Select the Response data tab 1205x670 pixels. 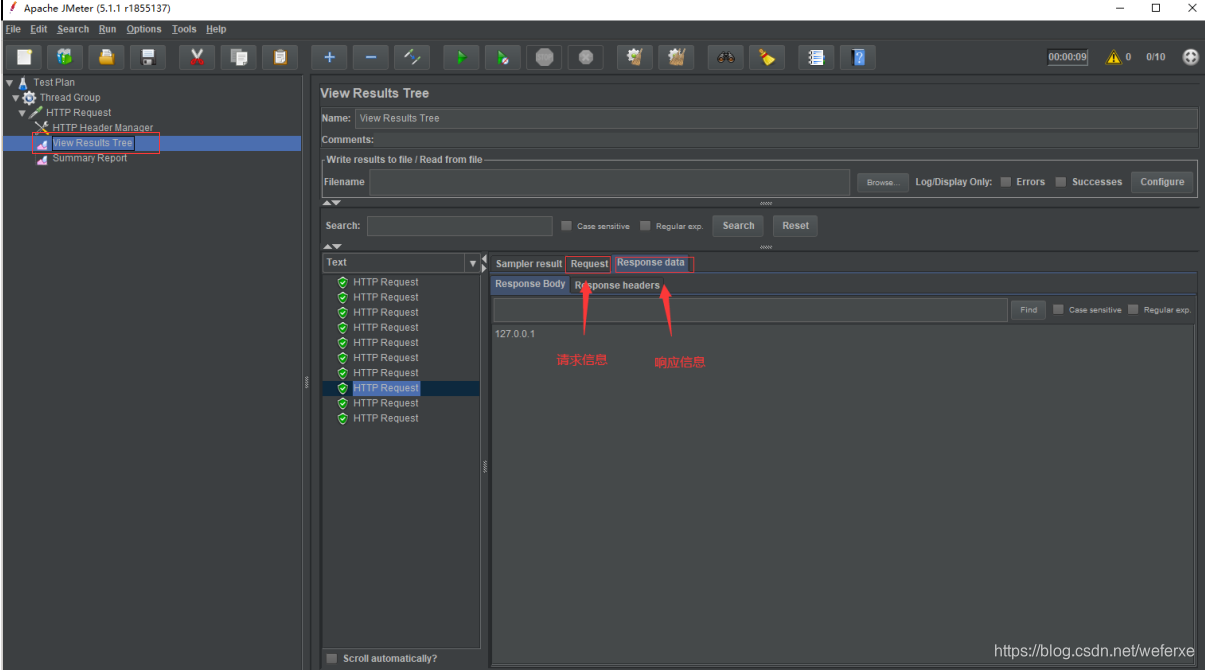click(x=651, y=263)
